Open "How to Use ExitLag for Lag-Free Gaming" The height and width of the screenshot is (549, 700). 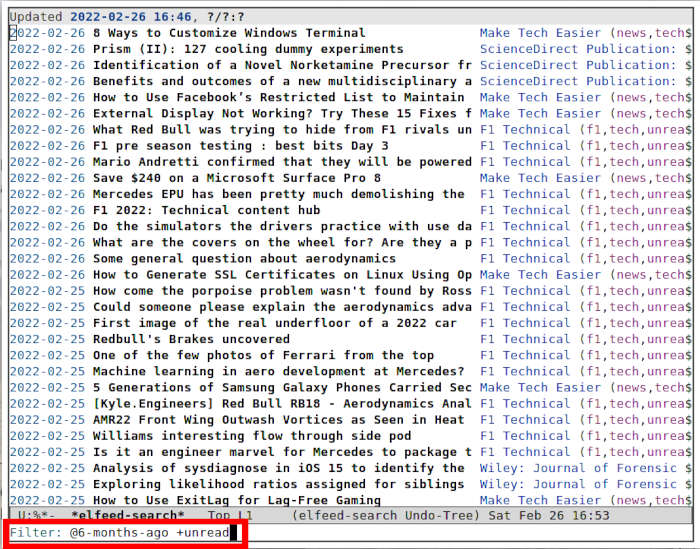click(237, 500)
